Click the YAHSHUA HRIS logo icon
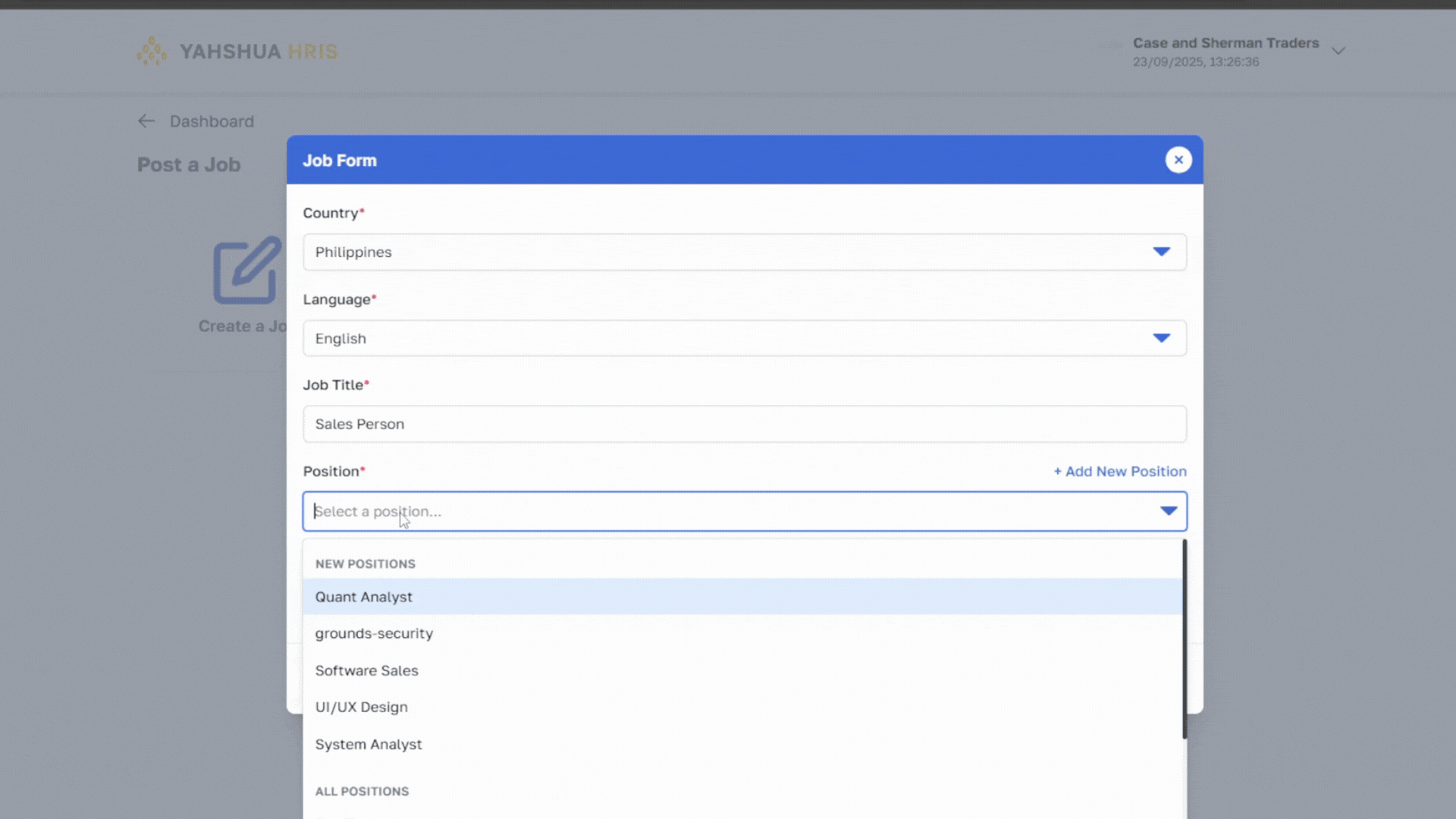Viewport: 1456px width, 819px height. point(152,52)
